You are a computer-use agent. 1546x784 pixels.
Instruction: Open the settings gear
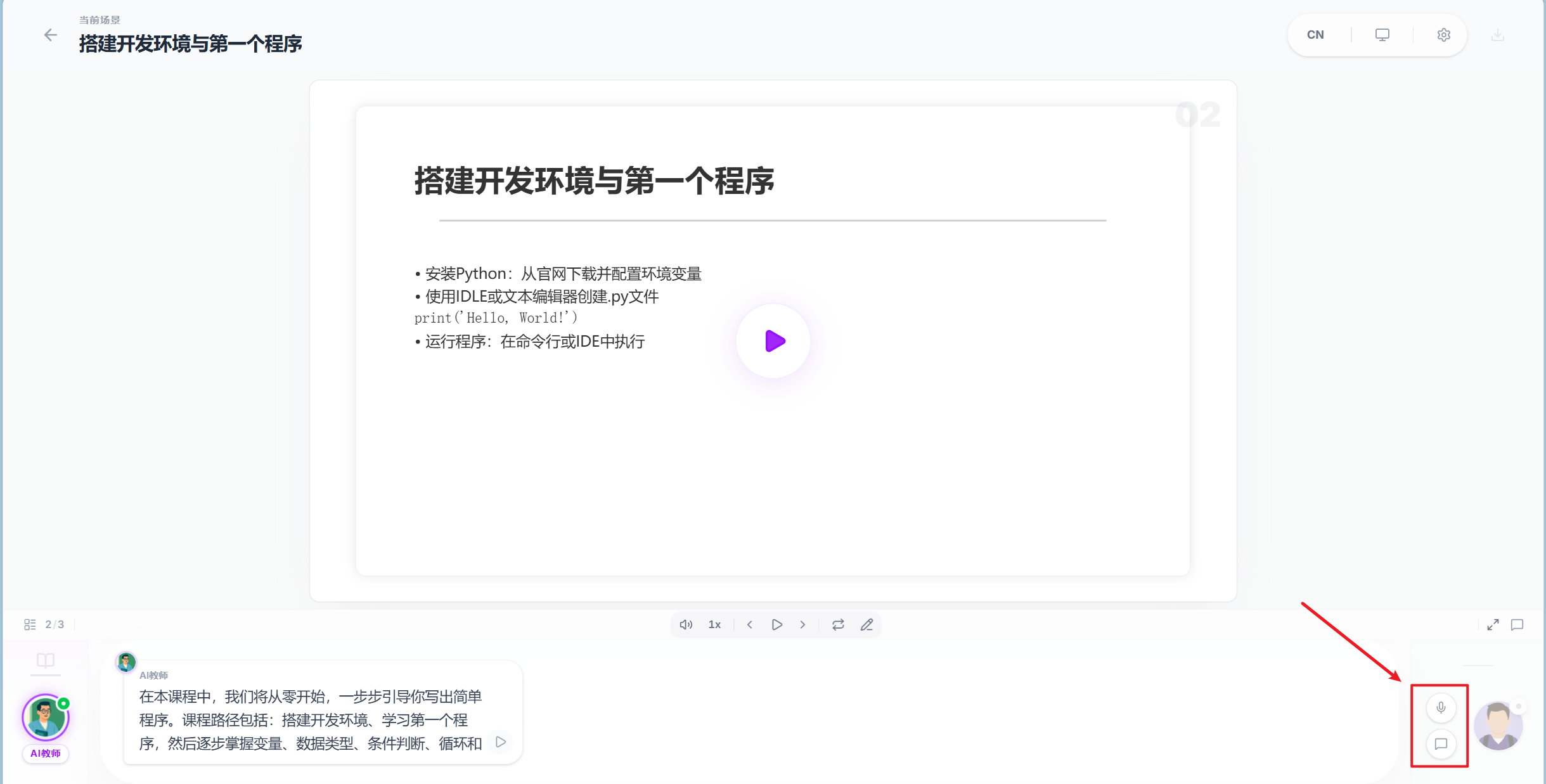point(1444,35)
